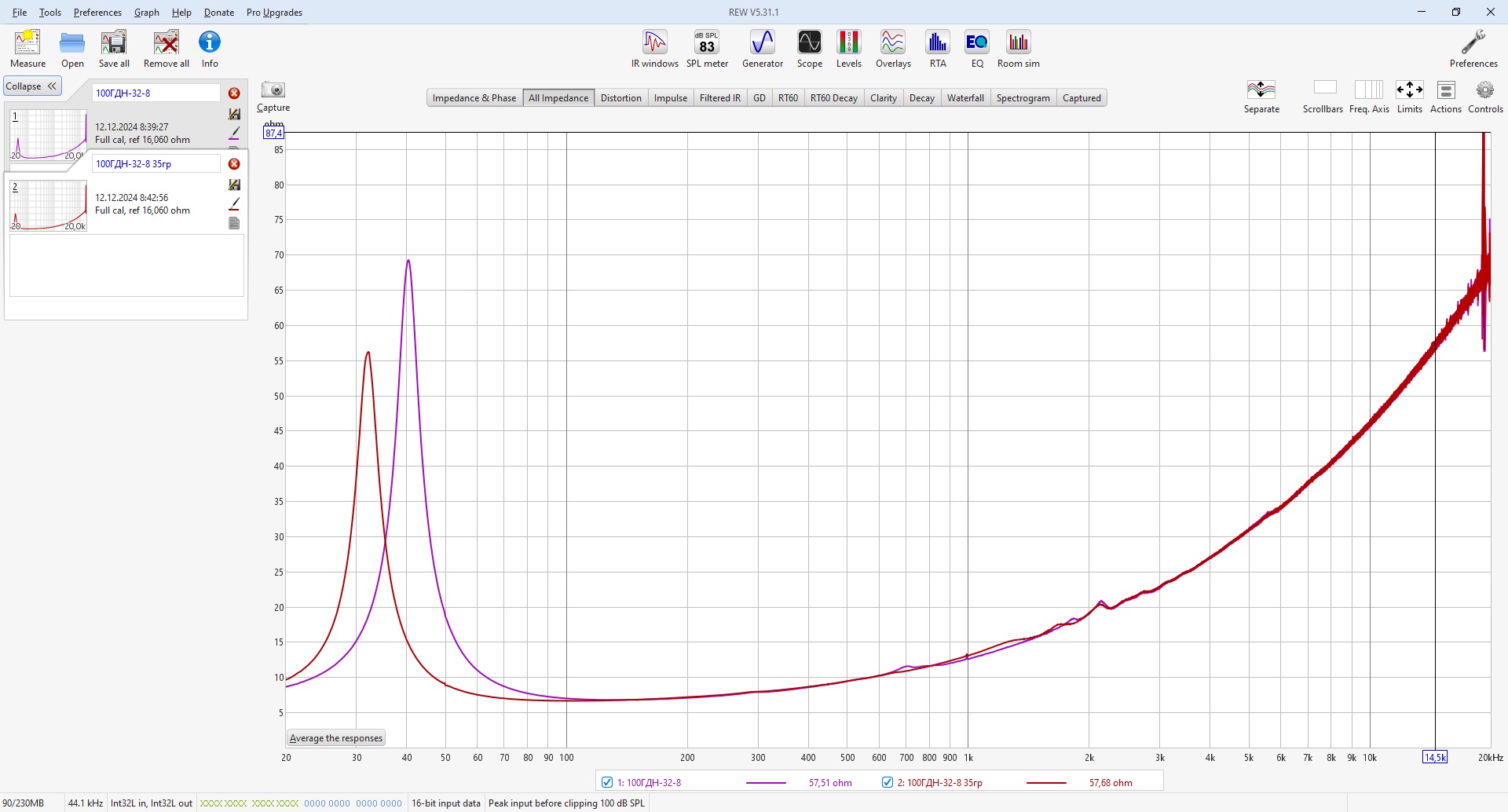Remove measurement 100ГДН-32-8 with red X
This screenshot has width=1508, height=812.
tap(234, 93)
